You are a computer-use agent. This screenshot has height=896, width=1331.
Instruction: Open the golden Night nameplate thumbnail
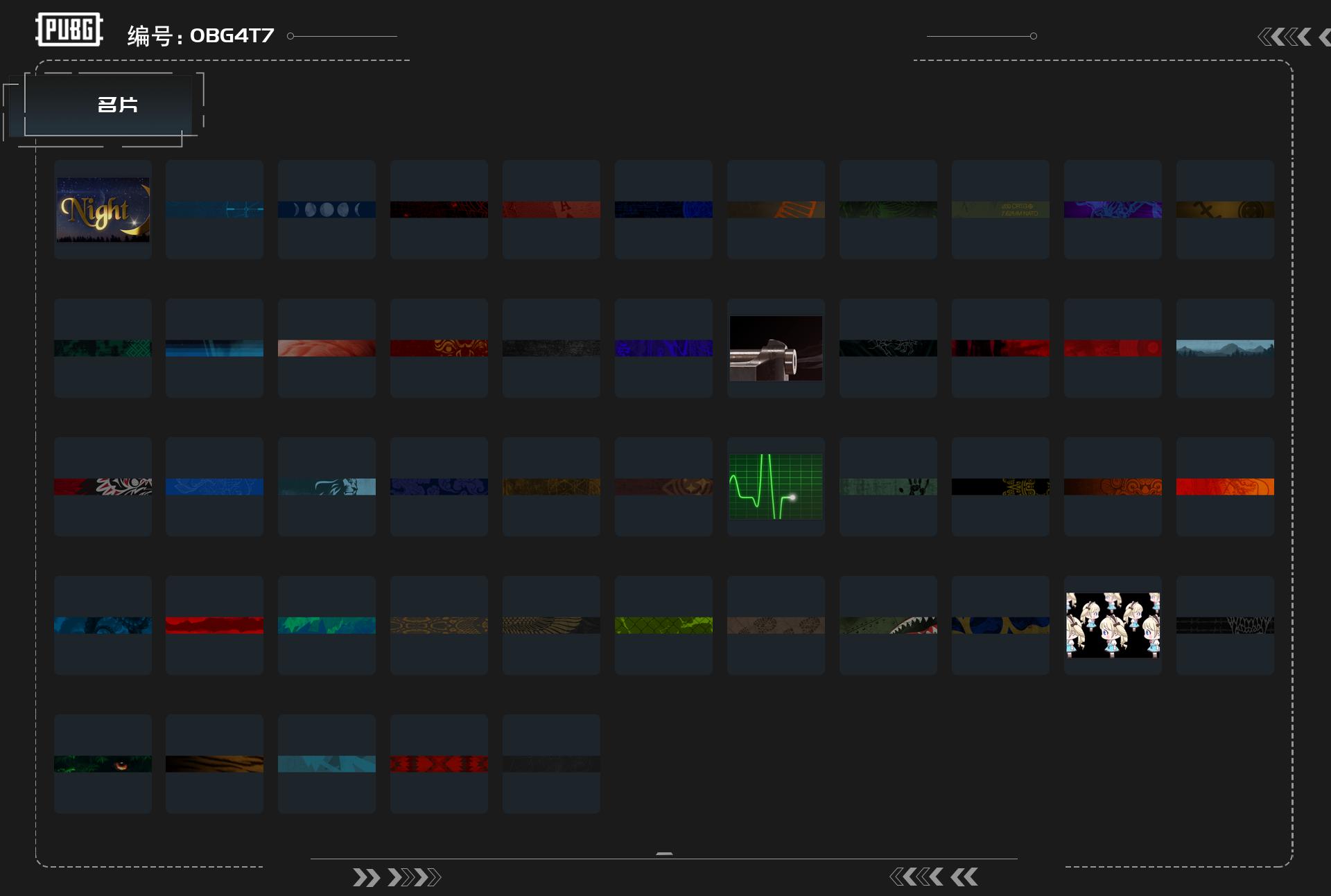tap(103, 209)
